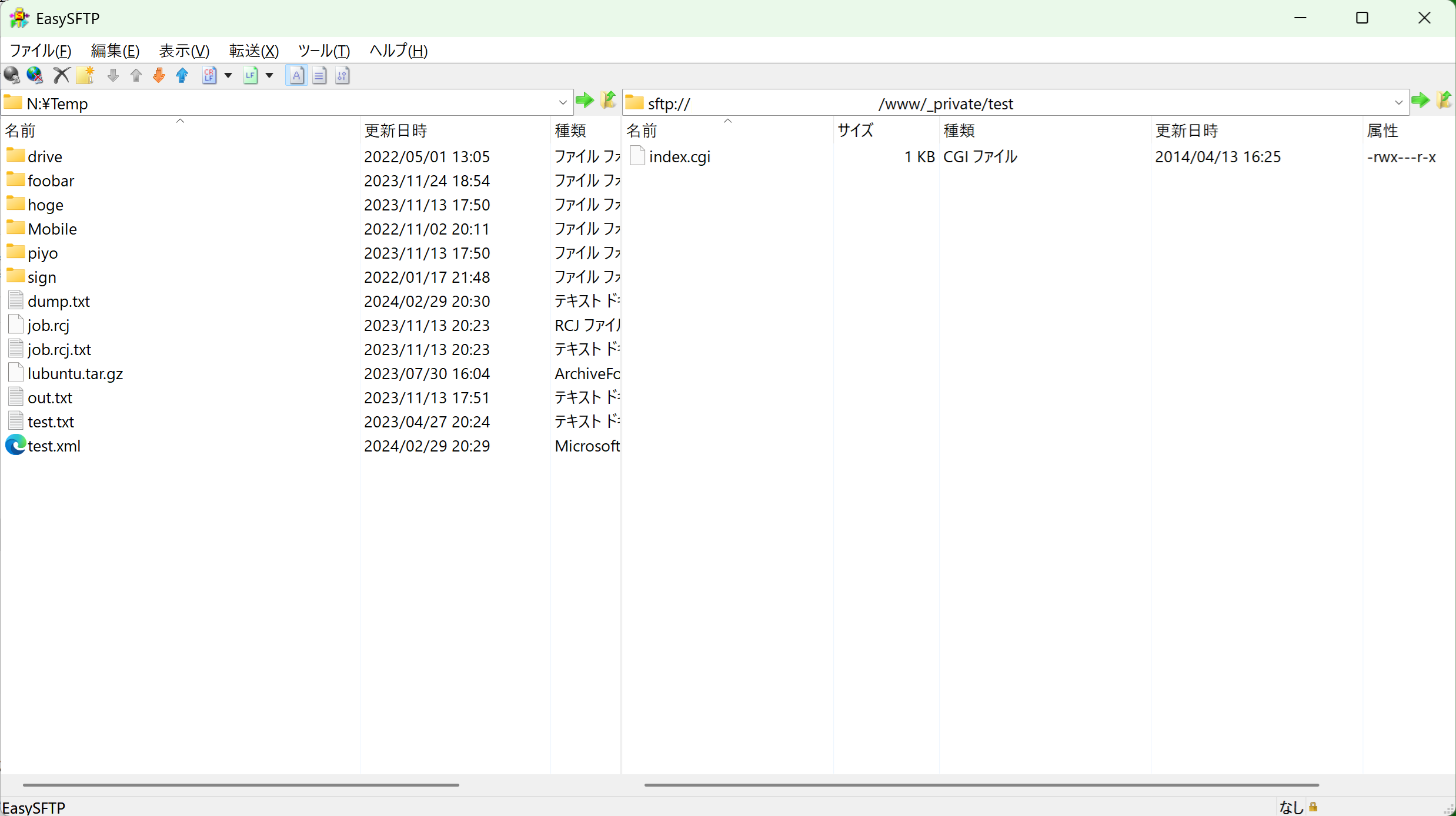Screen dimensions: 1456x816
Task: Click the blue Upload all arrow icon
Action: point(182,75)
